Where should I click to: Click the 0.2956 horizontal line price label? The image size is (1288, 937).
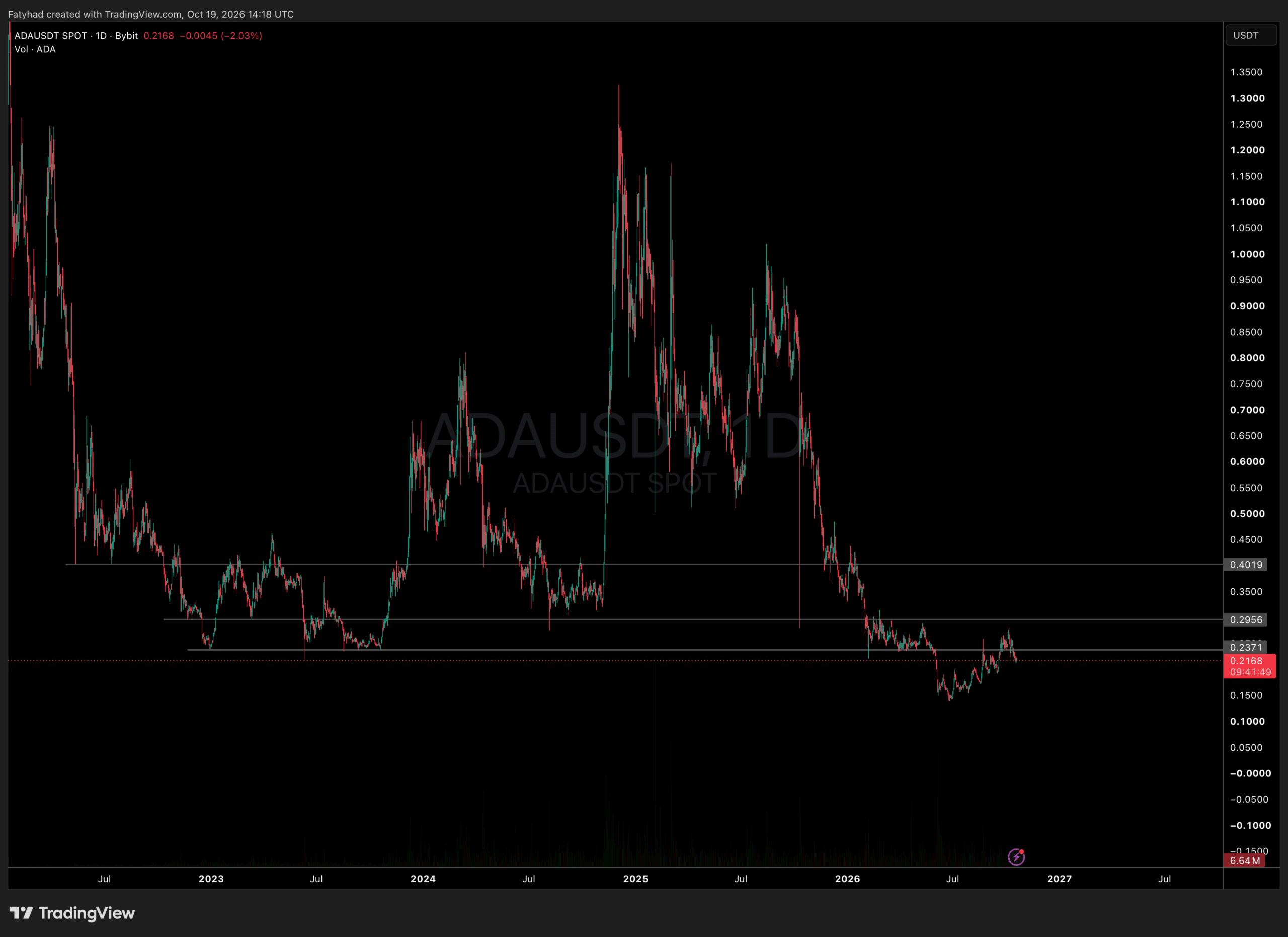tap(1246, 619)
